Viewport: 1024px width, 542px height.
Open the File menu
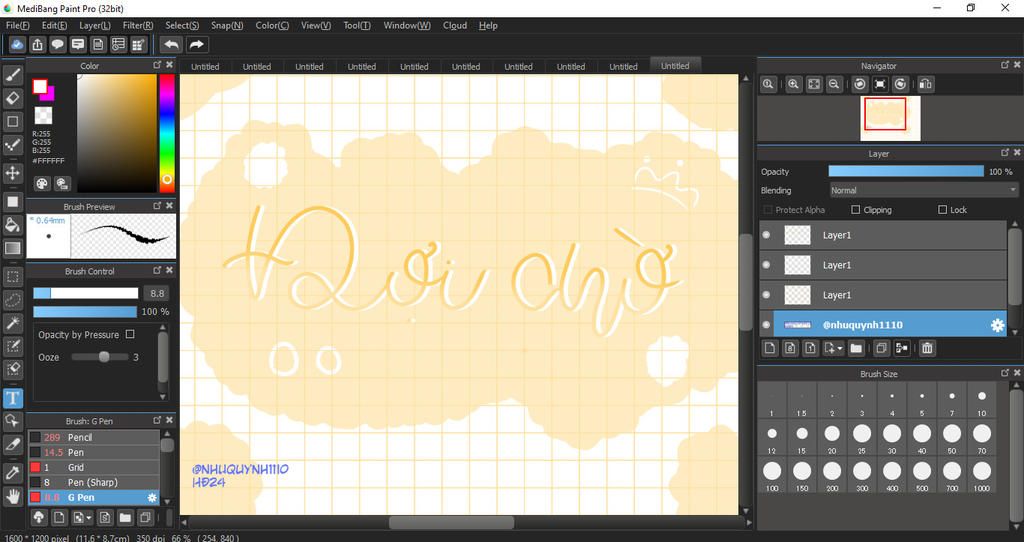18,25
